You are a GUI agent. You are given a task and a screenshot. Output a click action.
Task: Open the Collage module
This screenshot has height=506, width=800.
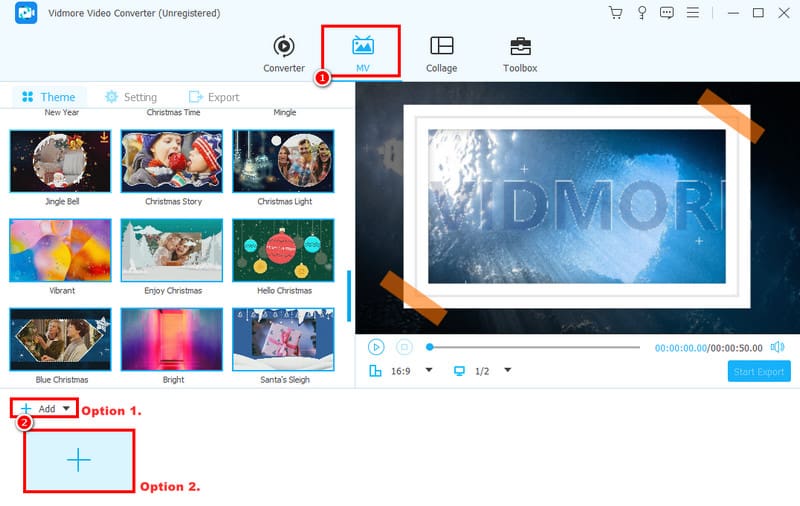coord(441,54)
